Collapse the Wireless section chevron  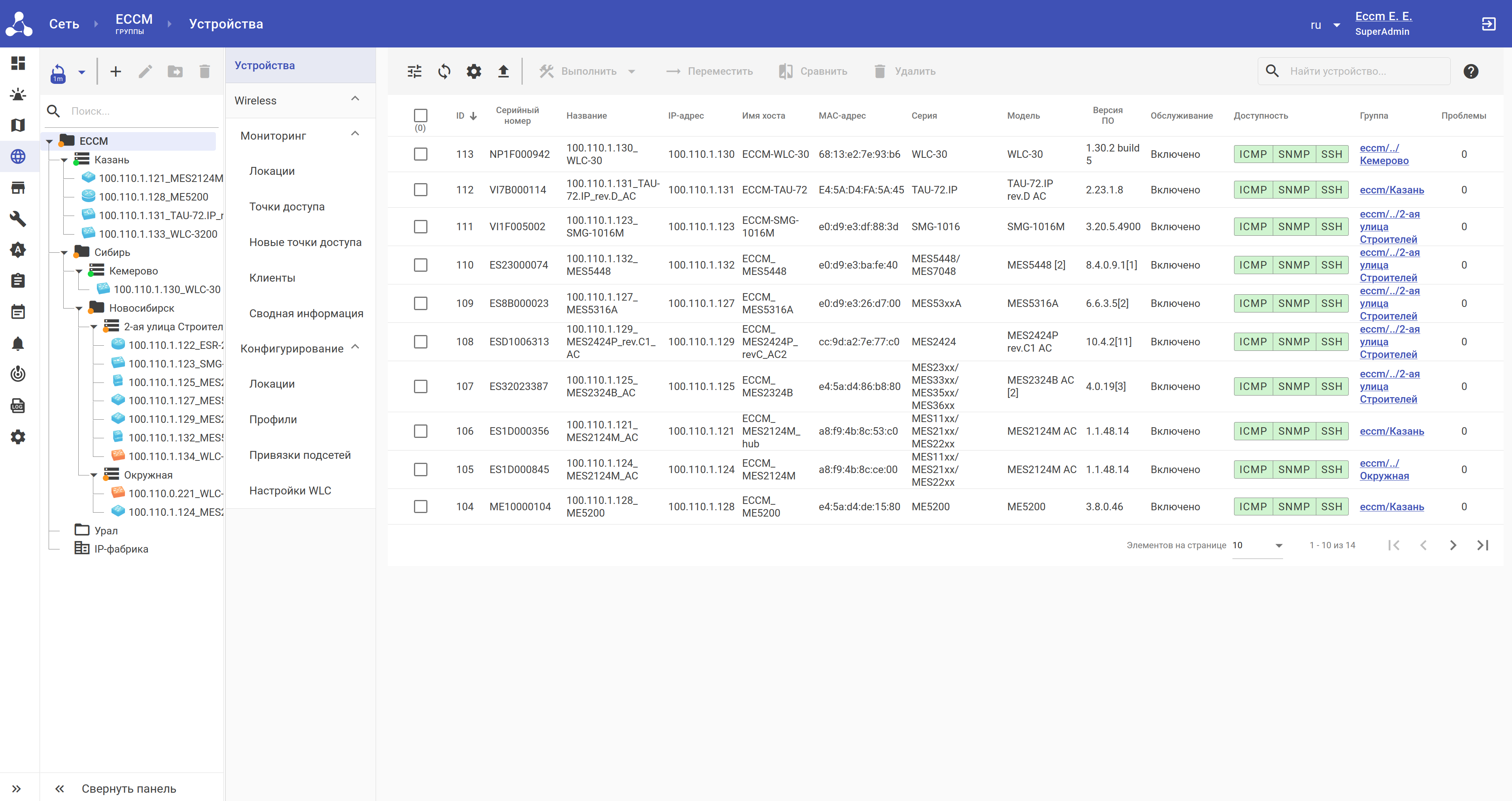355,98
